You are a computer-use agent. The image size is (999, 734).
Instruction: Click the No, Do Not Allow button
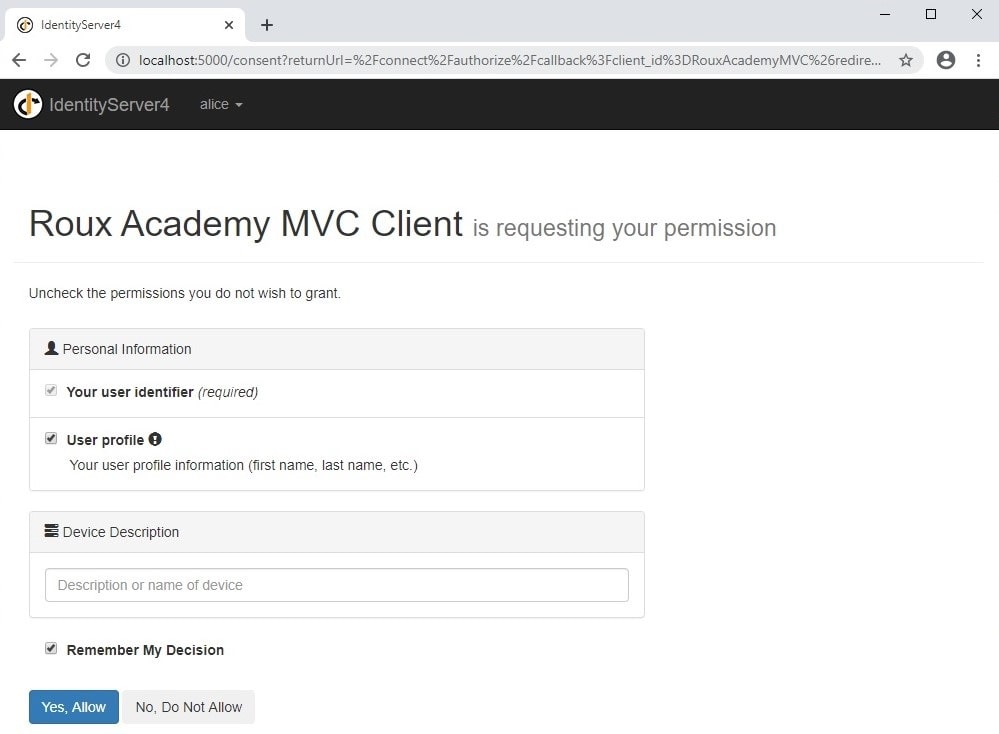pos(188,706)
